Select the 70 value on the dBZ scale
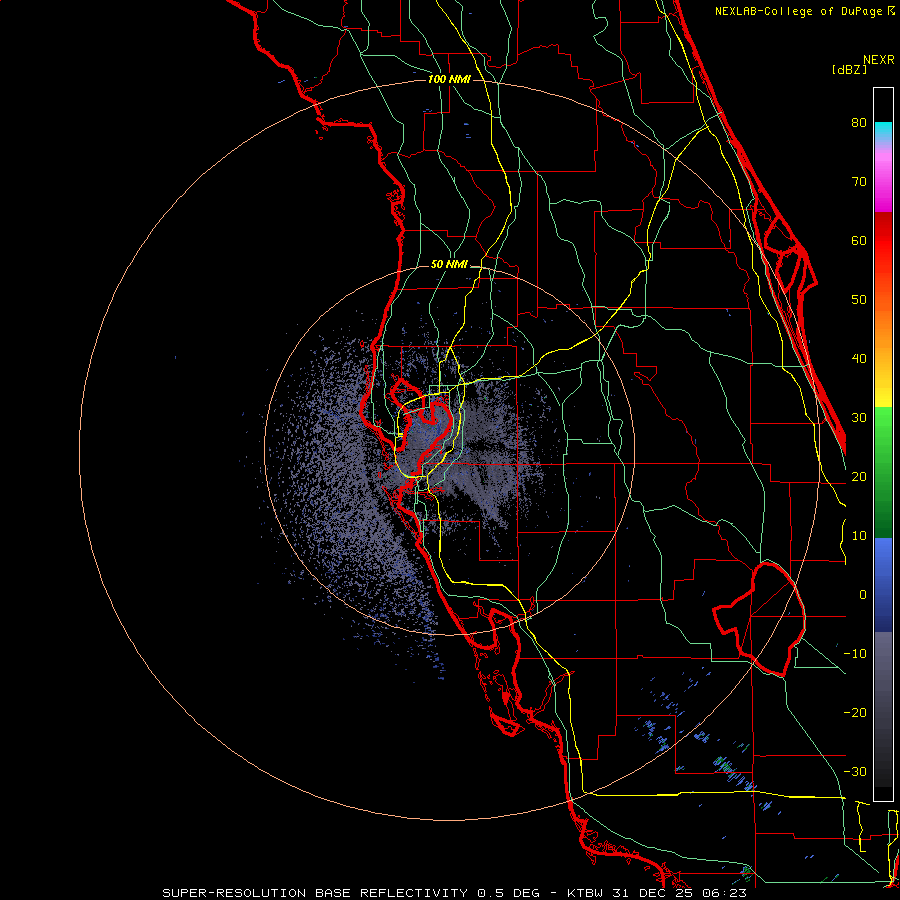The image size is (900, 900). pos(859,182)
